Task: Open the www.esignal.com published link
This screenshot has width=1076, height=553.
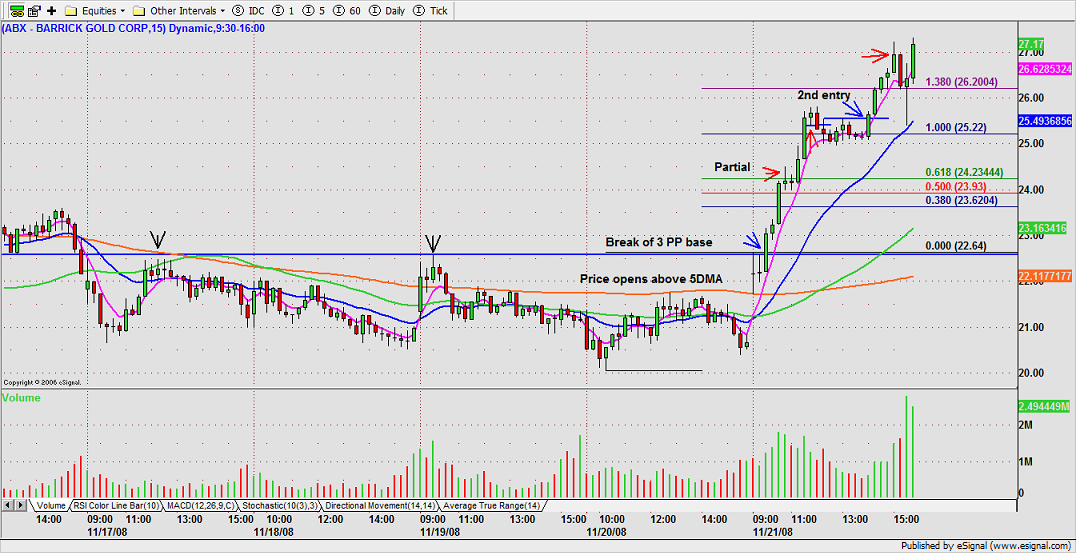Action: 1033,547
